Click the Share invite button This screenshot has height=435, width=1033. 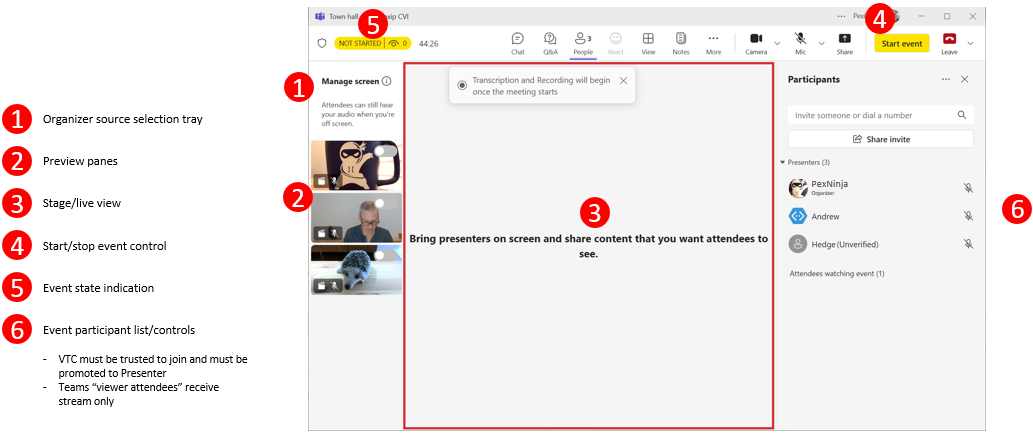[x=880, y=139]
